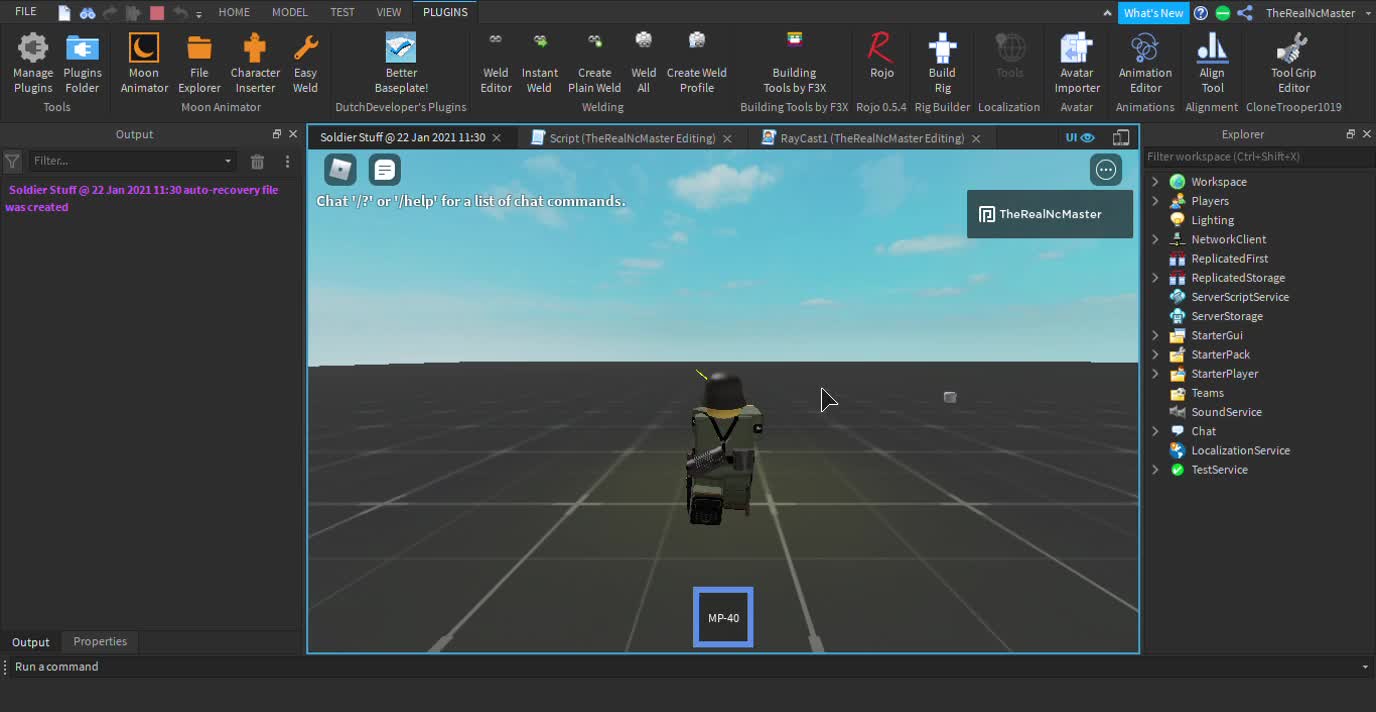Expand ReplicatedStorage in Explorer
Viewport: 1376px width, 712px height.
1155,278
